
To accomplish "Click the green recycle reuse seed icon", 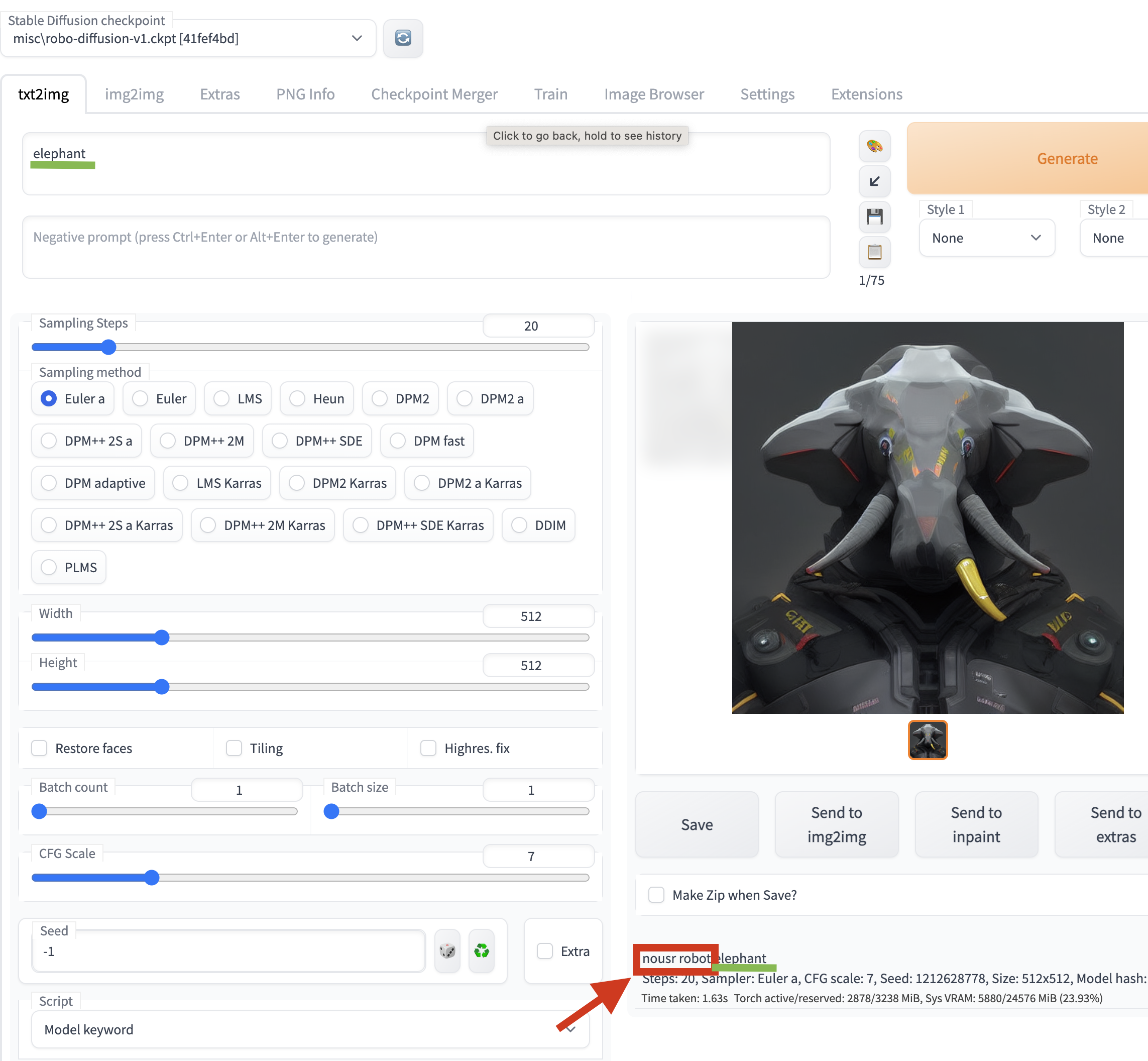I will (482, 951).
